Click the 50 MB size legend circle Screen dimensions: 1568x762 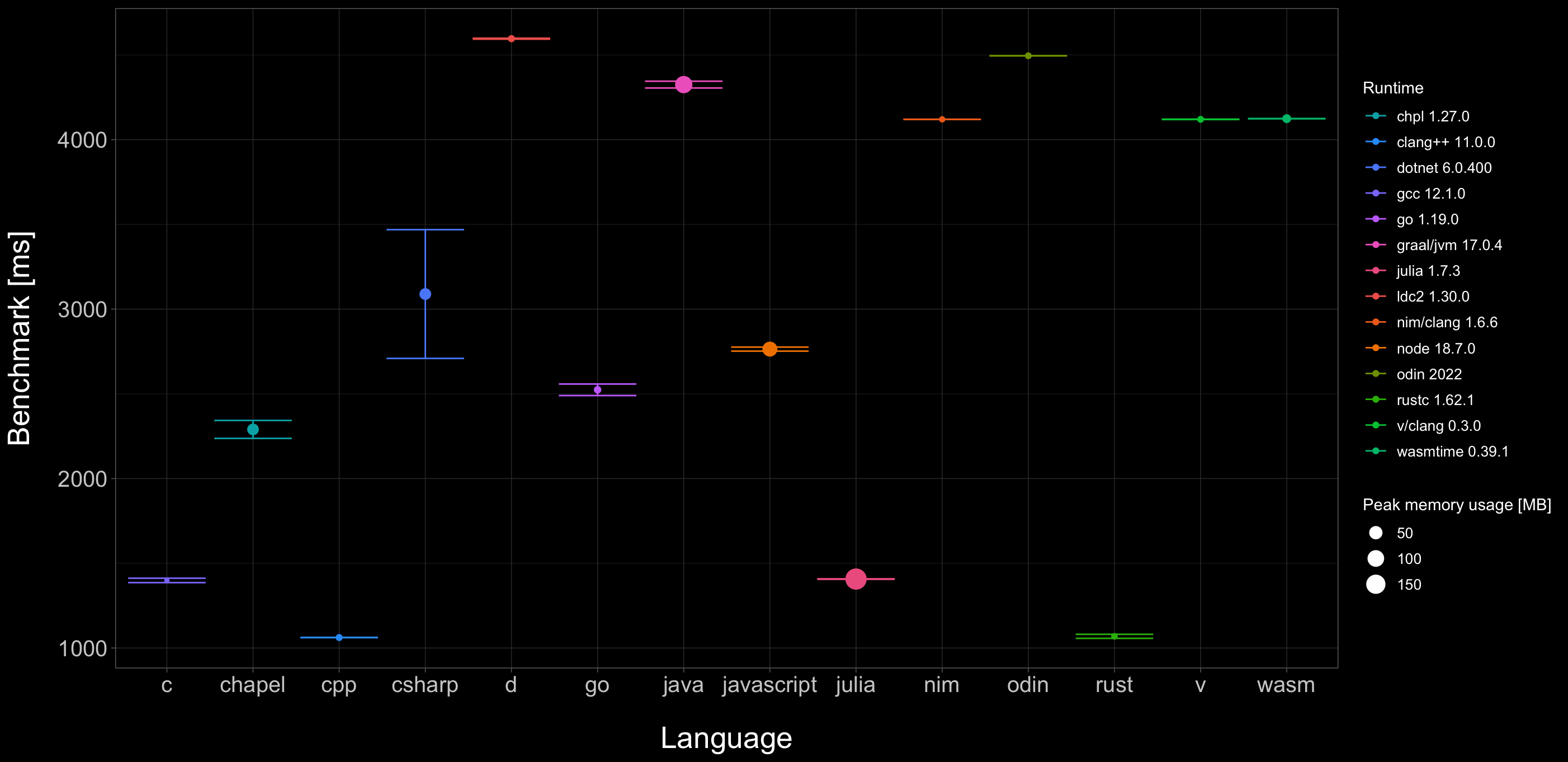point(1376,533)
